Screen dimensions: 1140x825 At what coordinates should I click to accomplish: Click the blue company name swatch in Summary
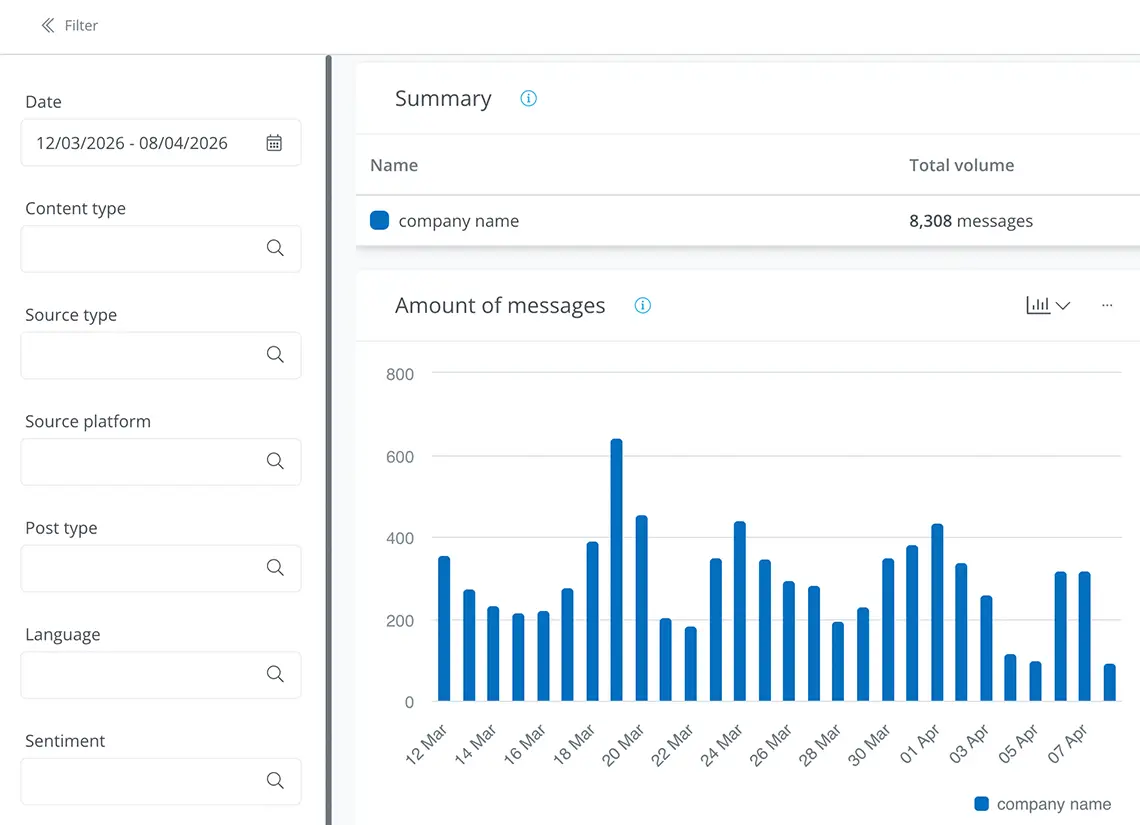pos(379,221)
